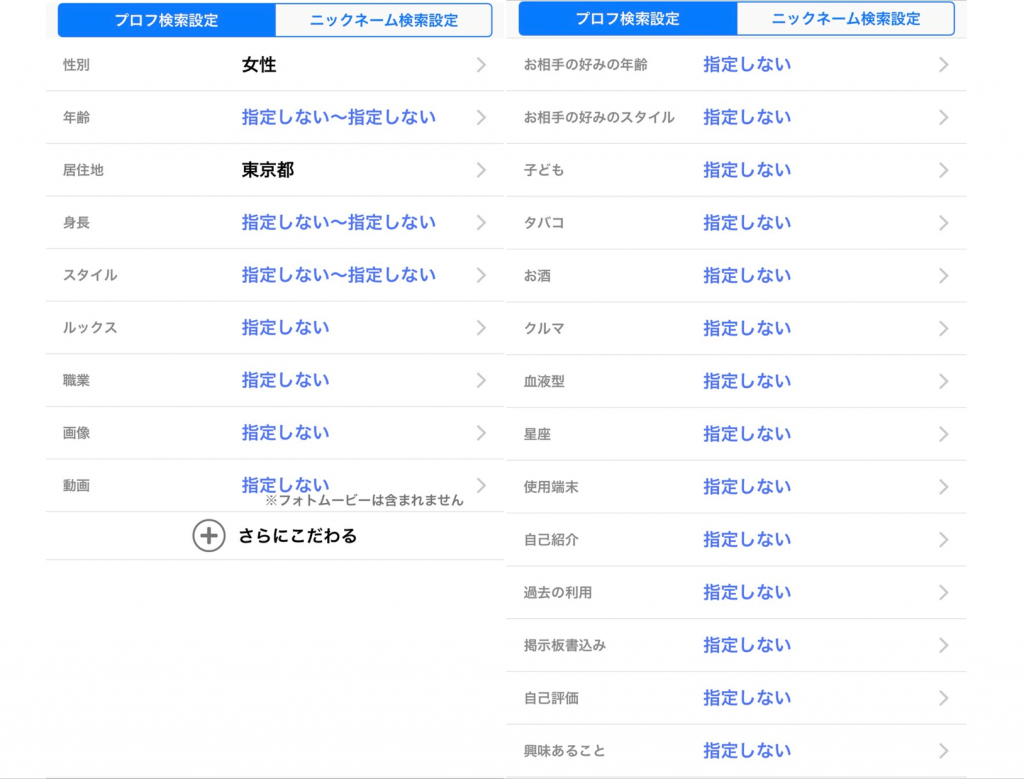
Task: Click the blue 指定しない value for 職業
Action: 285,380
